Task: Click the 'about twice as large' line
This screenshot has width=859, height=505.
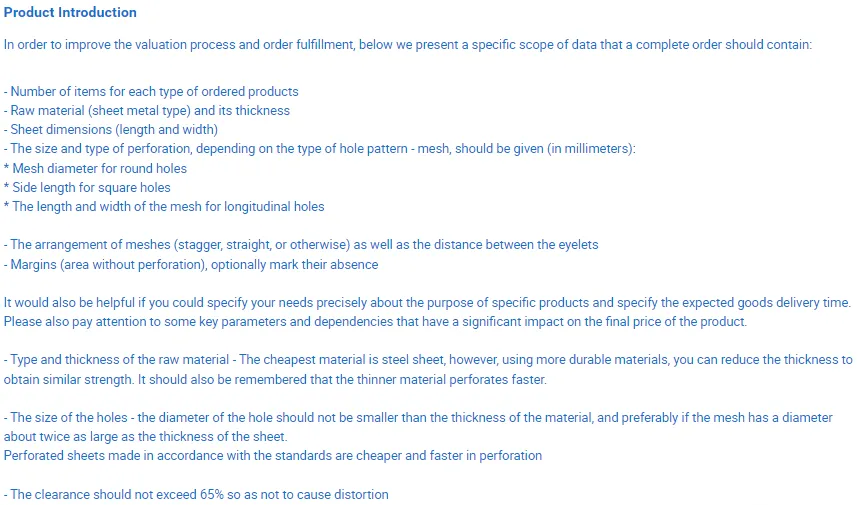Action: click(147, 436)
